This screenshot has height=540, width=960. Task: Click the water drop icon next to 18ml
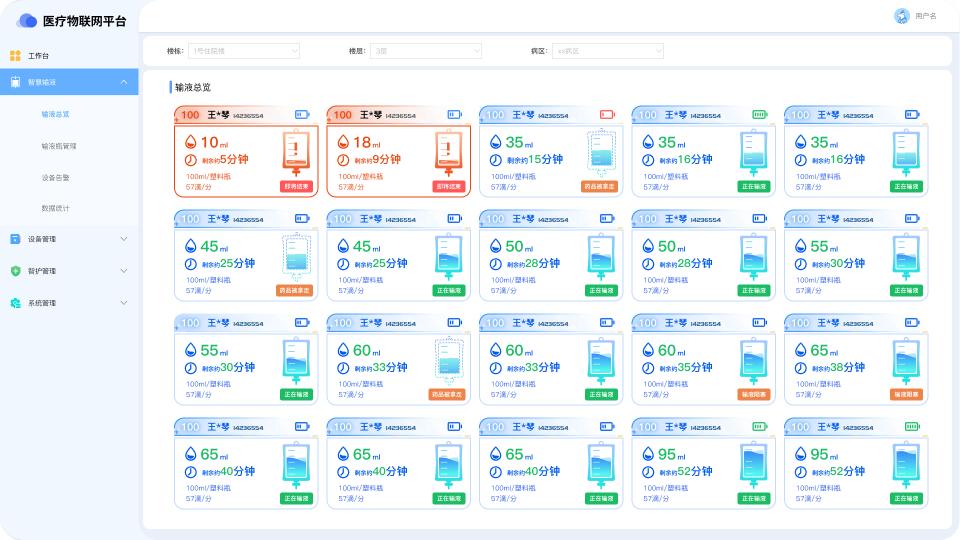[343, 142]
